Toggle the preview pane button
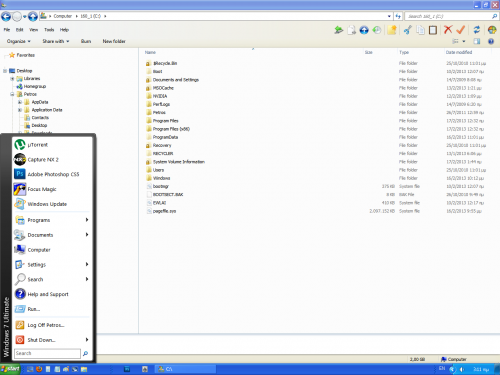Image resolution: width=500 pixels, height=375 pixels. point(477,41)
